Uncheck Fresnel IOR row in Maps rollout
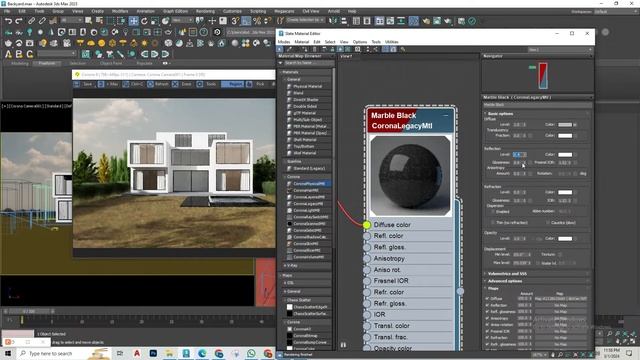 click(x=487, y=331)
